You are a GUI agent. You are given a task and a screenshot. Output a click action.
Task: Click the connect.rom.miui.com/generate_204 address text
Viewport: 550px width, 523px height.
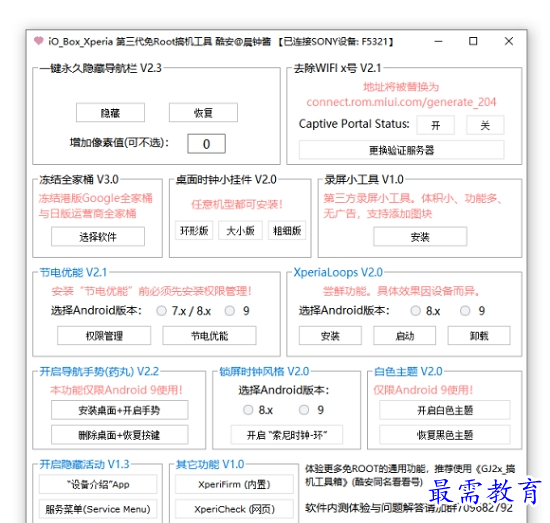[401, 102]
